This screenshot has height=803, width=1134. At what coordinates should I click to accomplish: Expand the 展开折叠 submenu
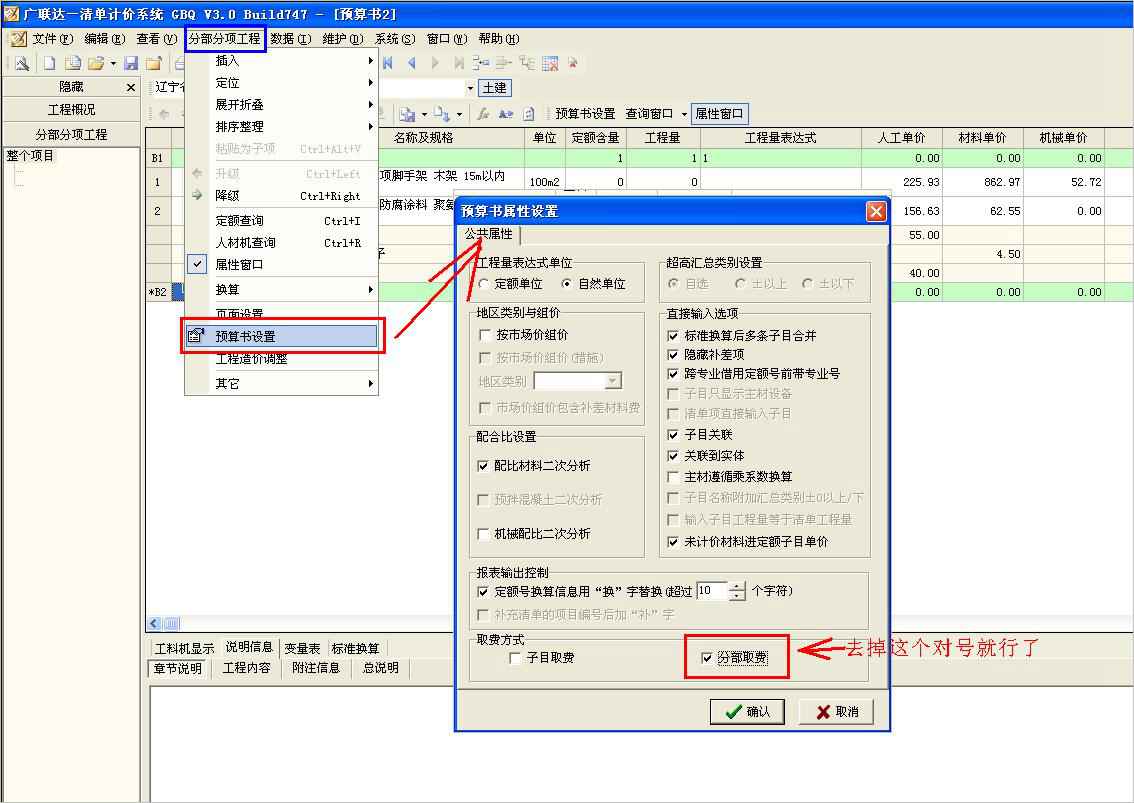[282, 105]
